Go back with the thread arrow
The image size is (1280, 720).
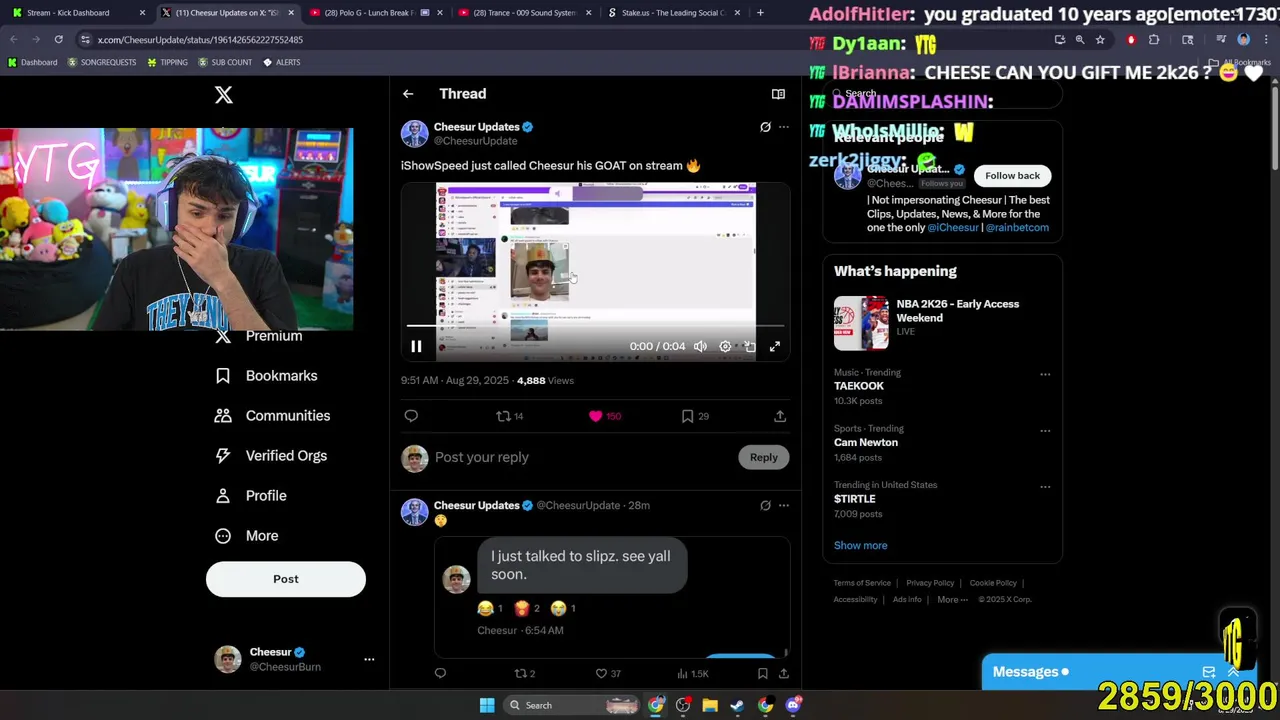[408, 94]
